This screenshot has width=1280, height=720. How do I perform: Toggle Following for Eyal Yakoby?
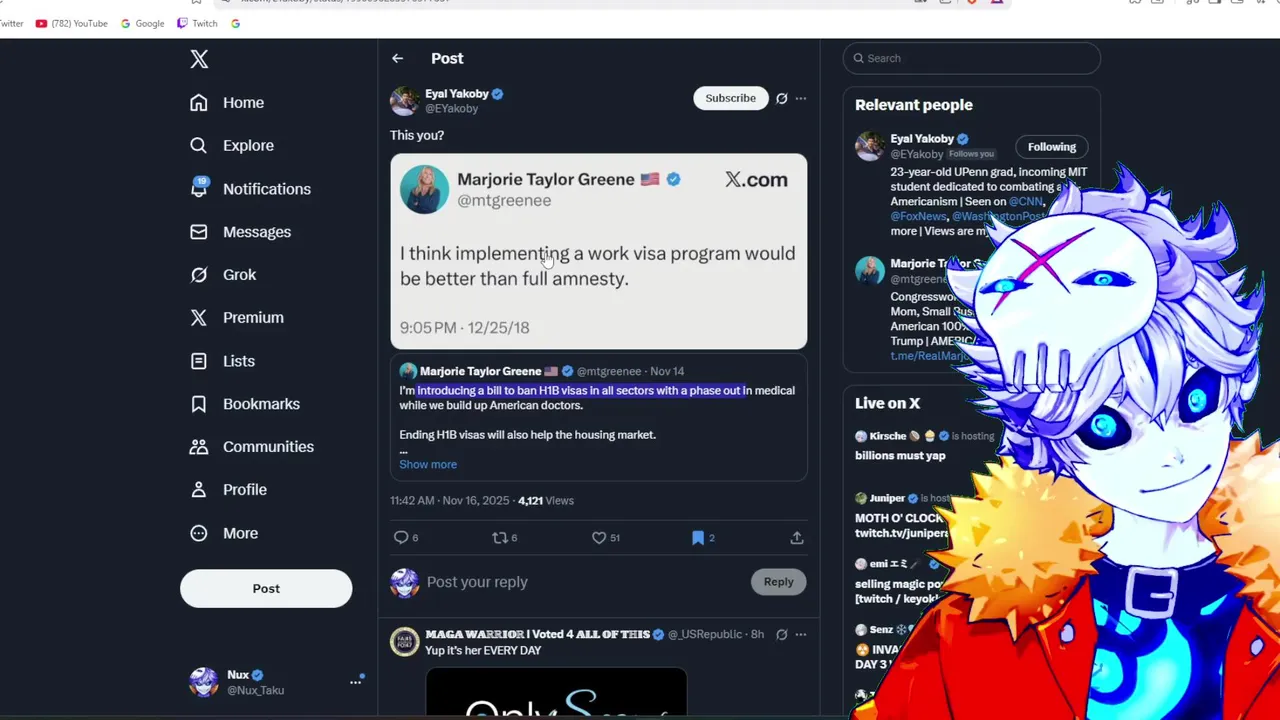click(x=1052, y=147)
